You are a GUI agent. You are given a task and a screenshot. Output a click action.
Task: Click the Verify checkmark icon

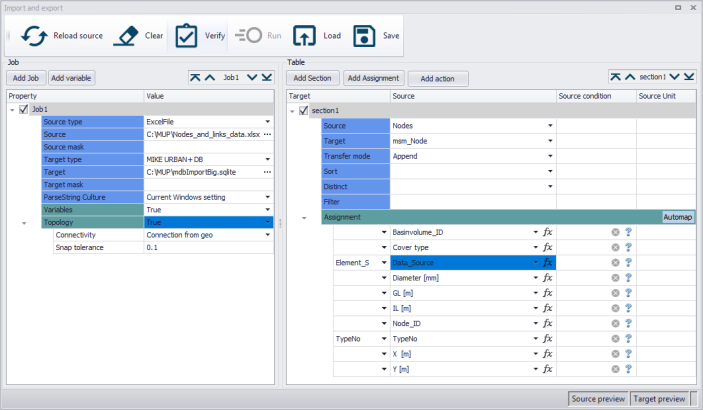pos(186,36)
